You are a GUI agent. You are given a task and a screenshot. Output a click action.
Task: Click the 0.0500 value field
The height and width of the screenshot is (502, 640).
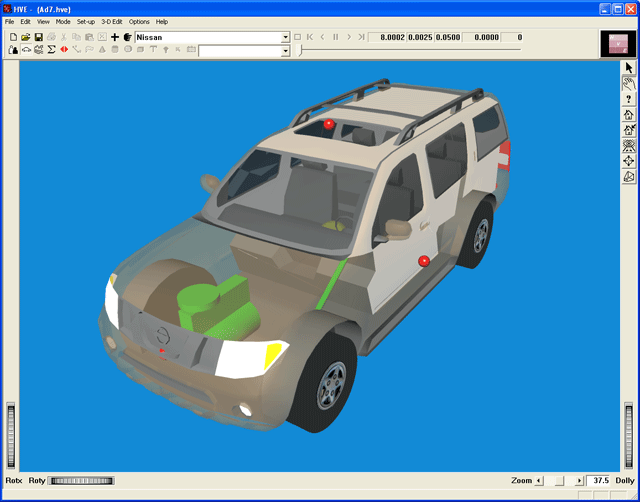[448, 38]
